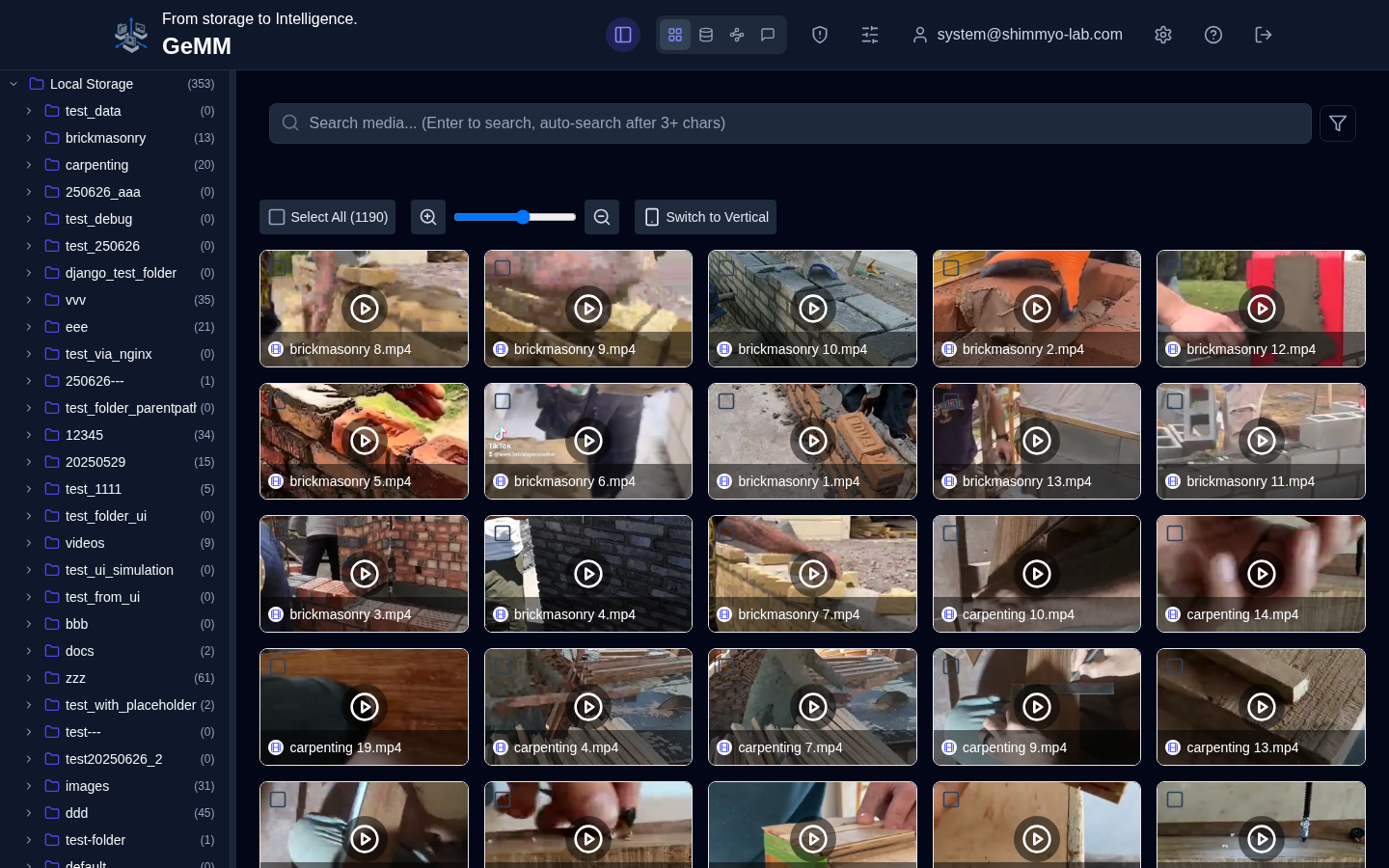Expand the brickmasonry folder
Viewport: 1389px width, 868px height.
coord(29,138)
